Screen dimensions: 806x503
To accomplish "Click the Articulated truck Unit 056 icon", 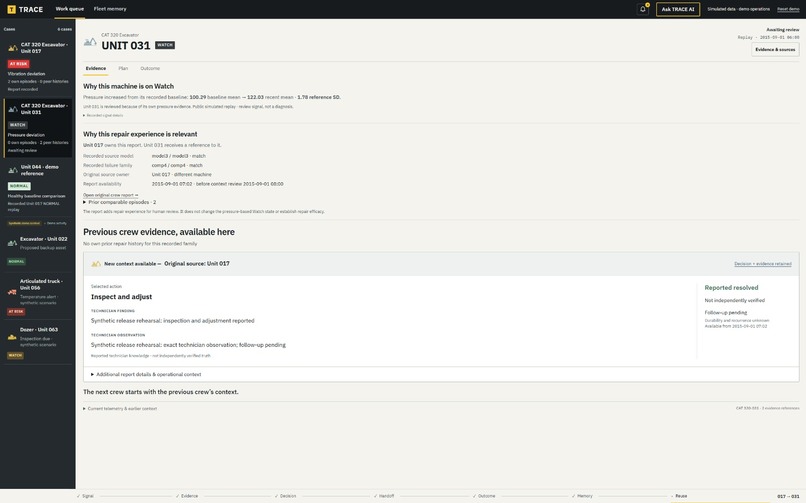I will (x=12, y=291).
